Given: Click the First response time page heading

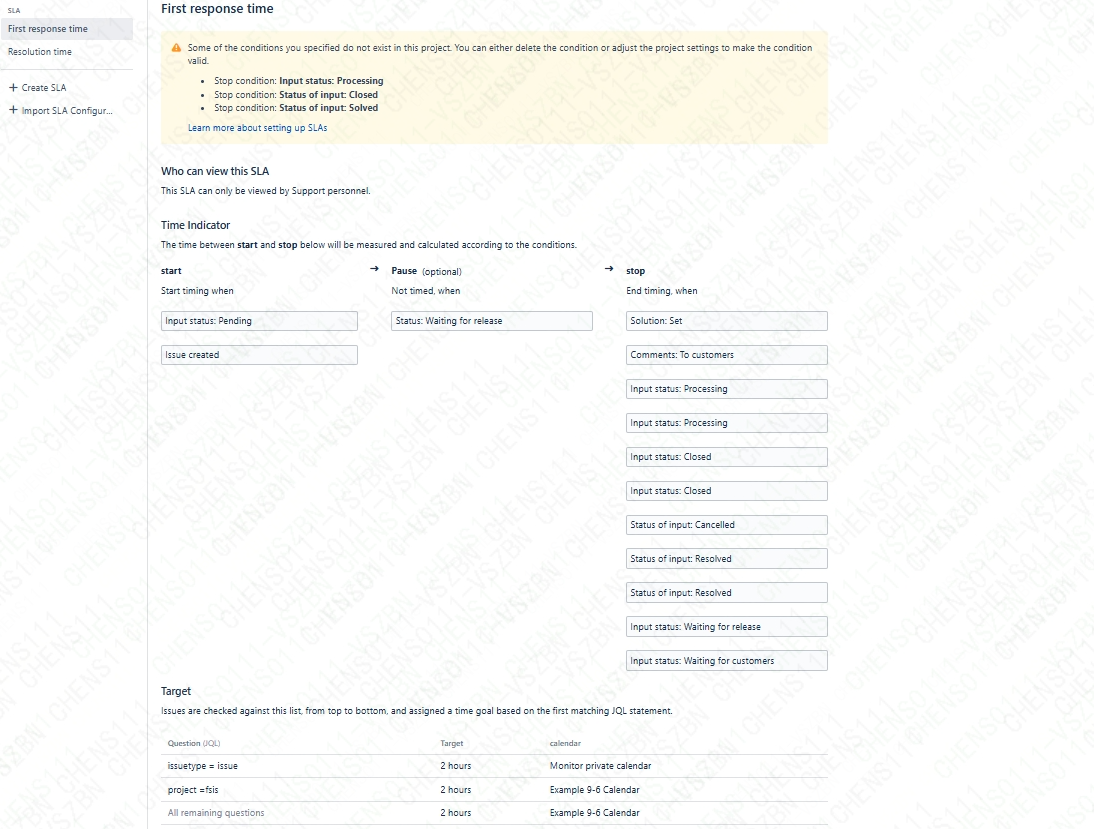Looking at the screenshot, I should [x=217, y=8].
